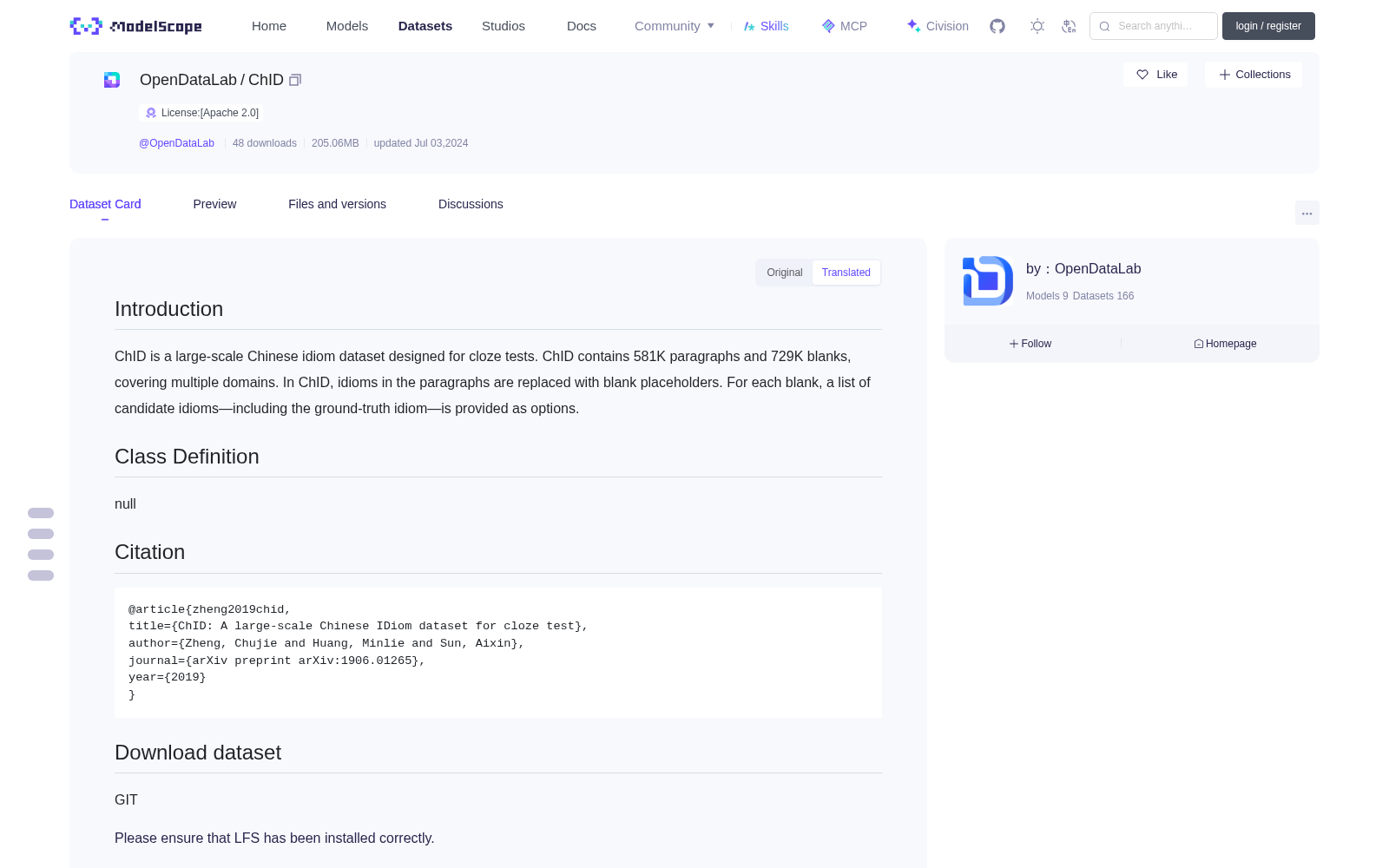Toggle the light/dark theme sun icon
The height and width of the screenshot is (868, 1389).
1037,26
